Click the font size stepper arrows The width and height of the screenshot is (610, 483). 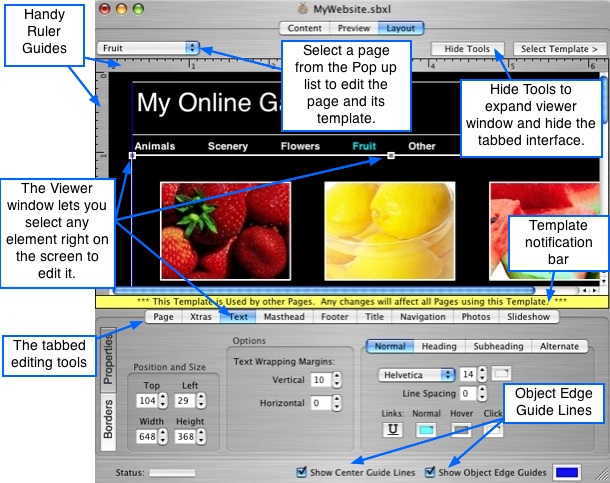[x=484, y=374]
